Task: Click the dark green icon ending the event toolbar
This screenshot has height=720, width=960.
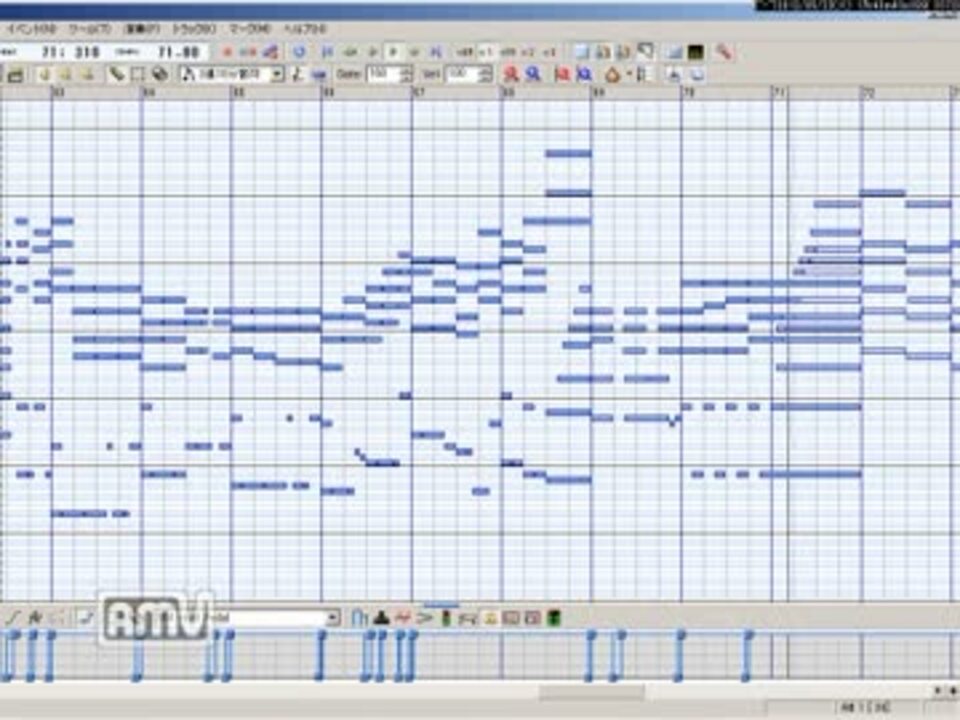Action: [553, 618]
